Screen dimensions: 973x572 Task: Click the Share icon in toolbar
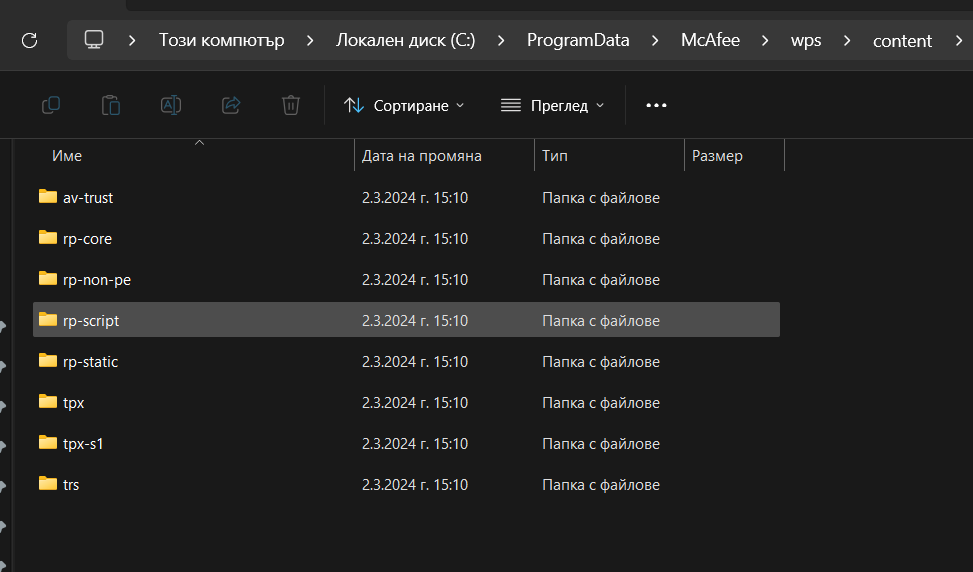tap(231, 105)
